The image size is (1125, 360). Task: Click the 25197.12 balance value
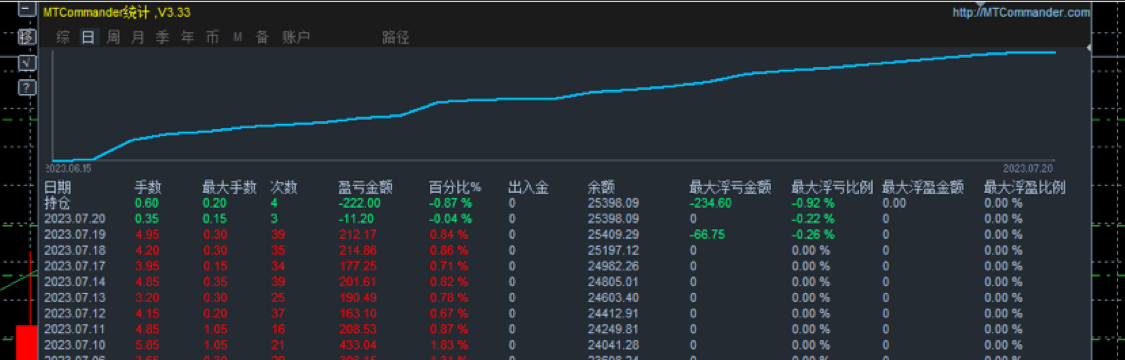[x=613, y=250]
